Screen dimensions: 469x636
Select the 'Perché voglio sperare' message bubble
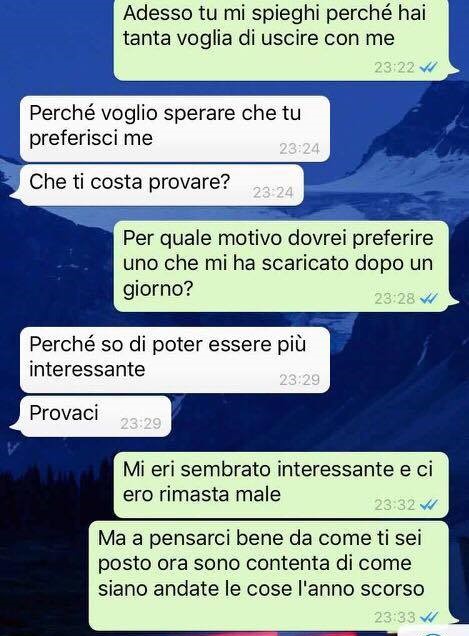(x=175, y=129)
